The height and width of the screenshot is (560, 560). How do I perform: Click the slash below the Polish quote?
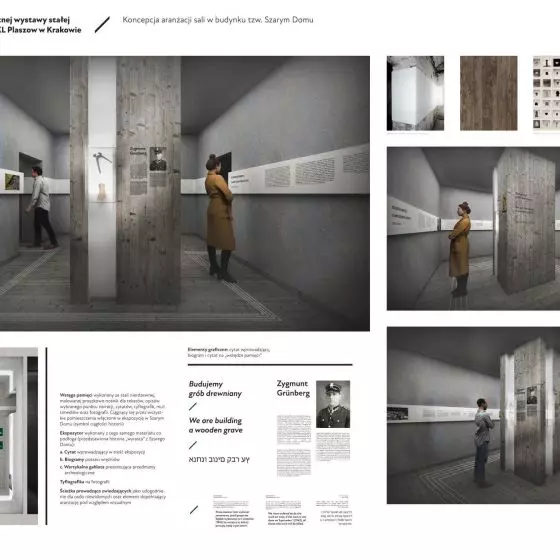[193, 406]
